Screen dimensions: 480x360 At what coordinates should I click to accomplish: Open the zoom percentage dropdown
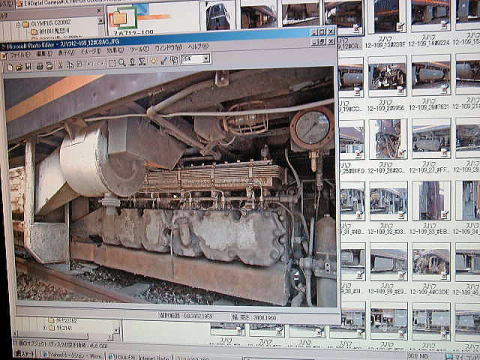[206, 59]
